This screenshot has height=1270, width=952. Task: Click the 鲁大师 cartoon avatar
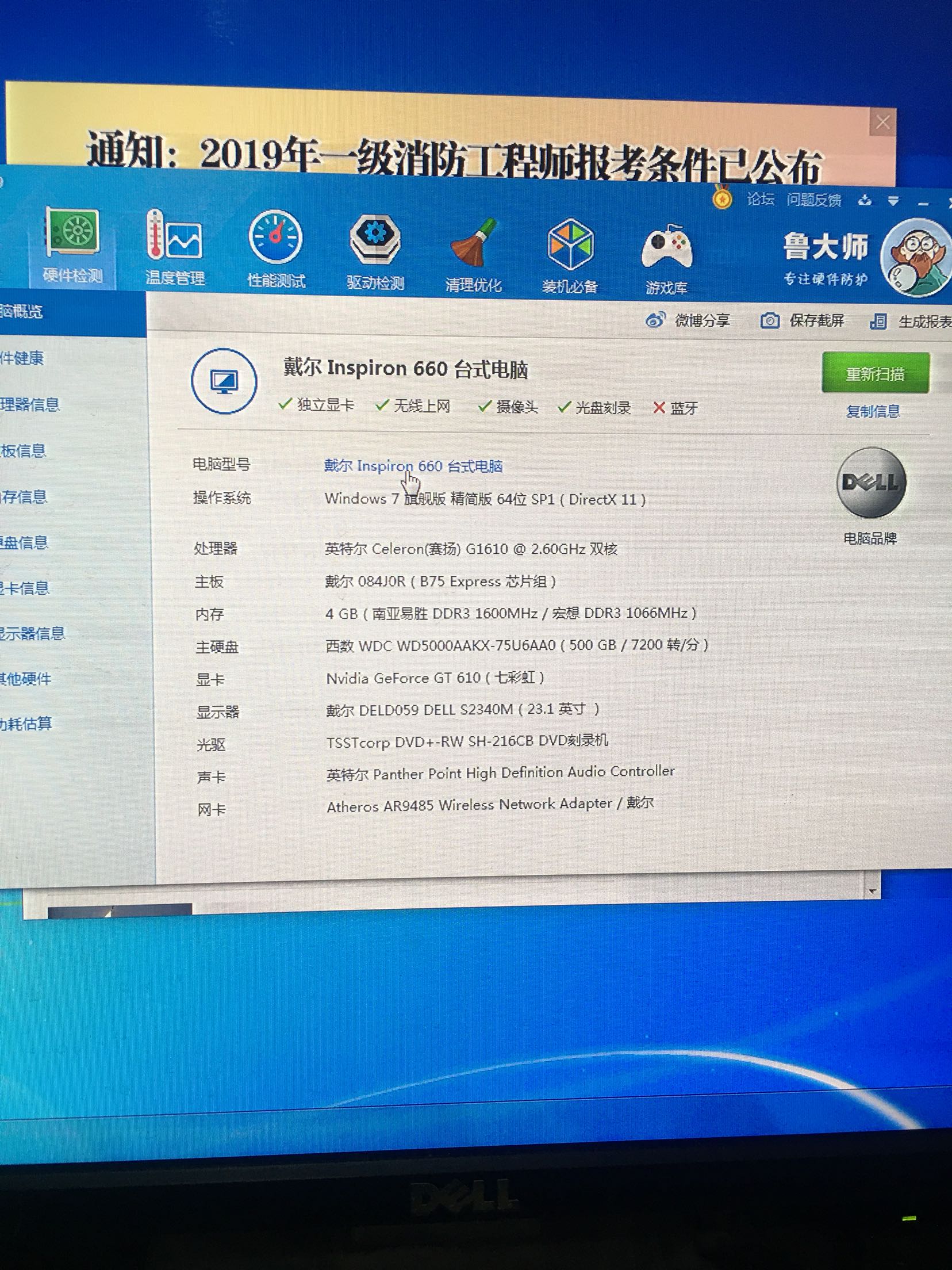[x=917, y=257]
